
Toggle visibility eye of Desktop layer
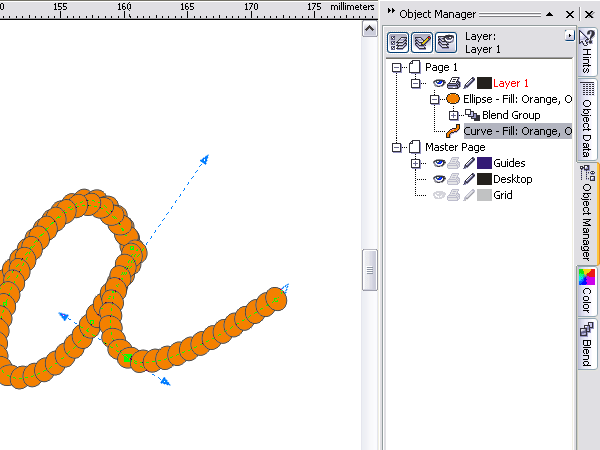pyautogui.click(x=439, y=179)
